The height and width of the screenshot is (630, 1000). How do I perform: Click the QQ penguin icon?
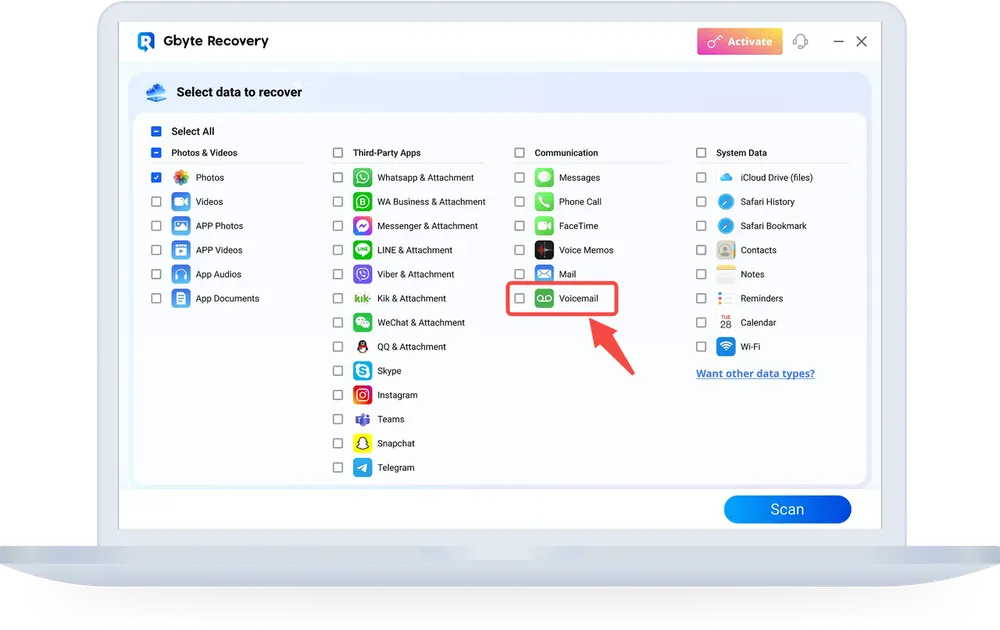coord(362,347)
